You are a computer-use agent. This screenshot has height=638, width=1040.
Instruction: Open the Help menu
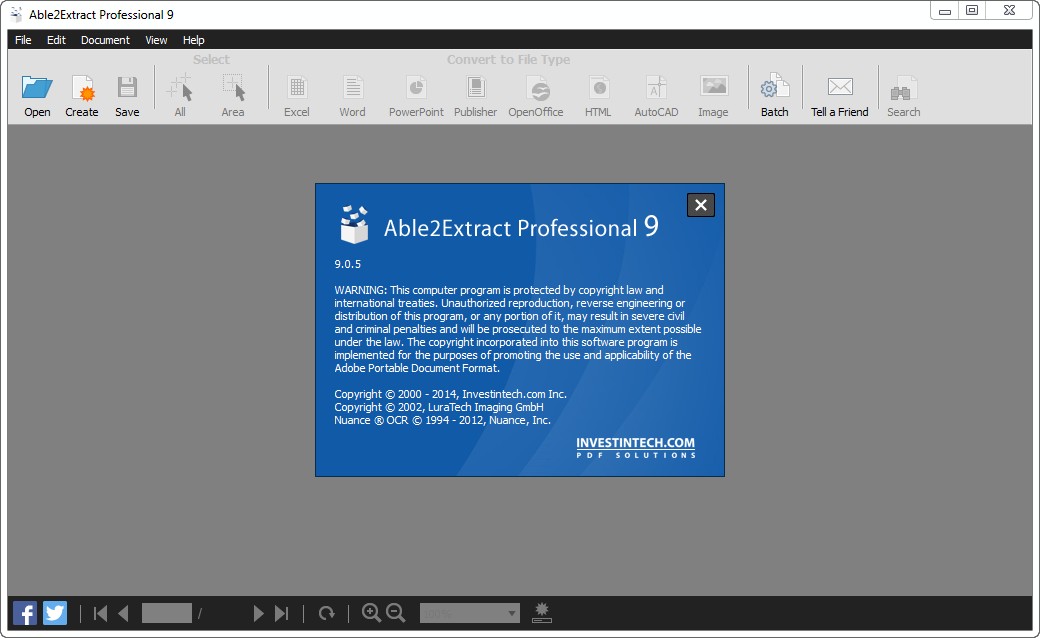point(194,40)
